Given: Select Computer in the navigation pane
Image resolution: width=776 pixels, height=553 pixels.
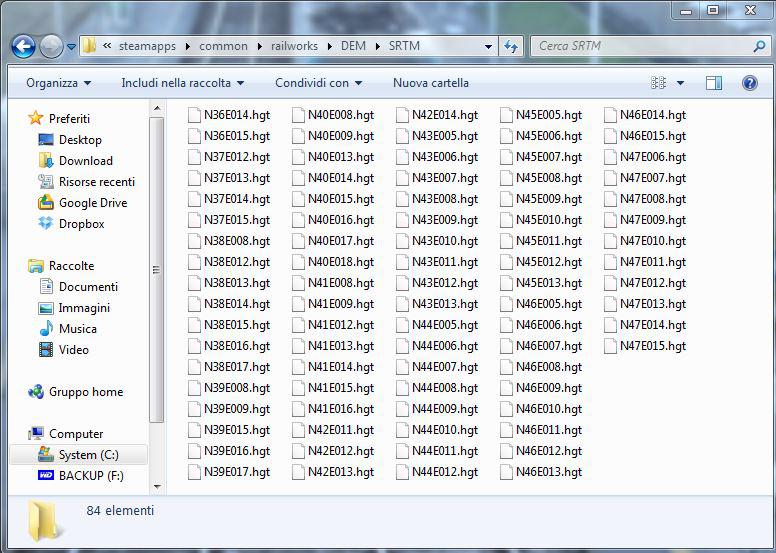Looking at the screenshot, I should [65, 434].
